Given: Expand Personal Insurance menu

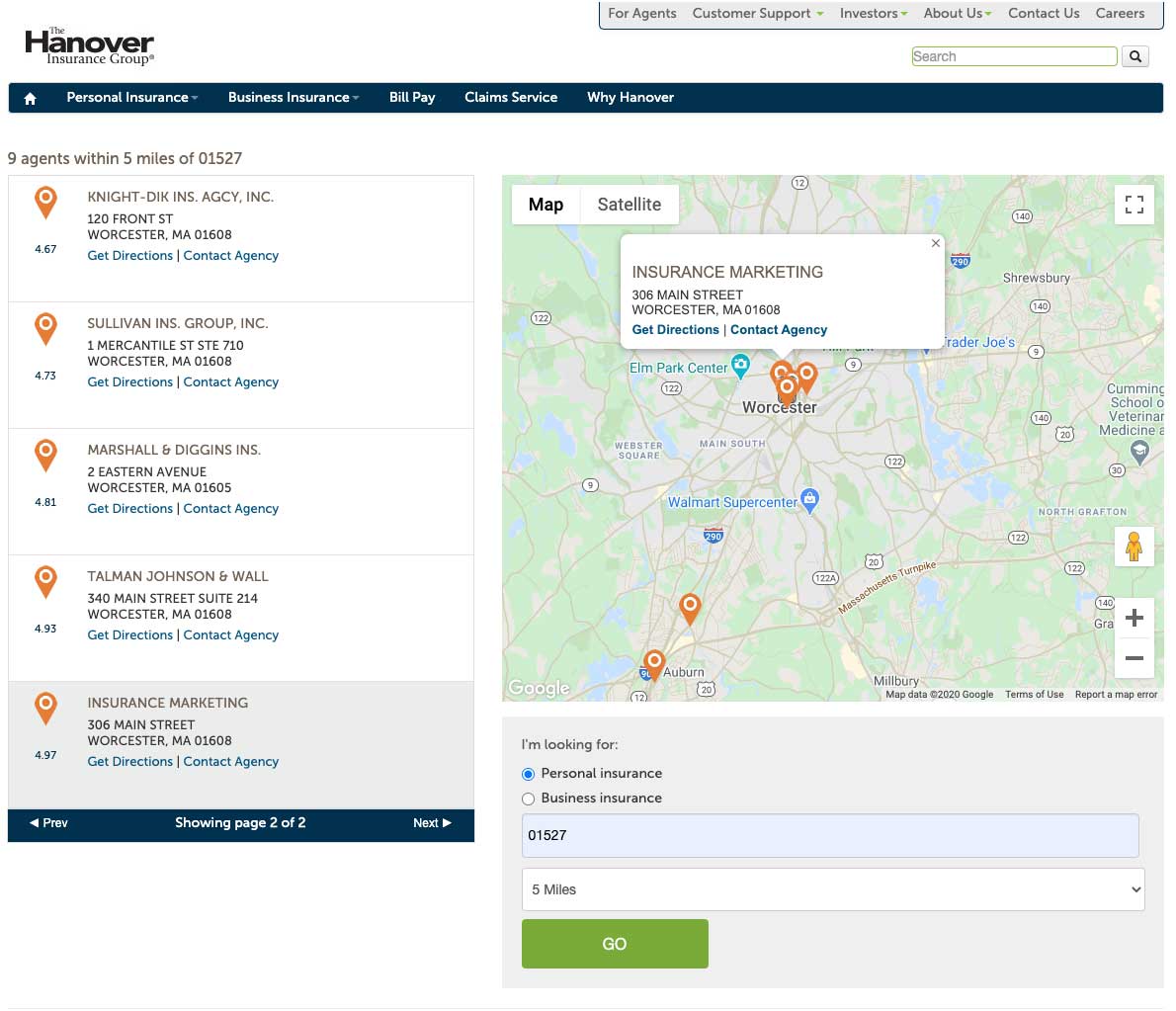Looking at the screenshot, I should [132, 98].
